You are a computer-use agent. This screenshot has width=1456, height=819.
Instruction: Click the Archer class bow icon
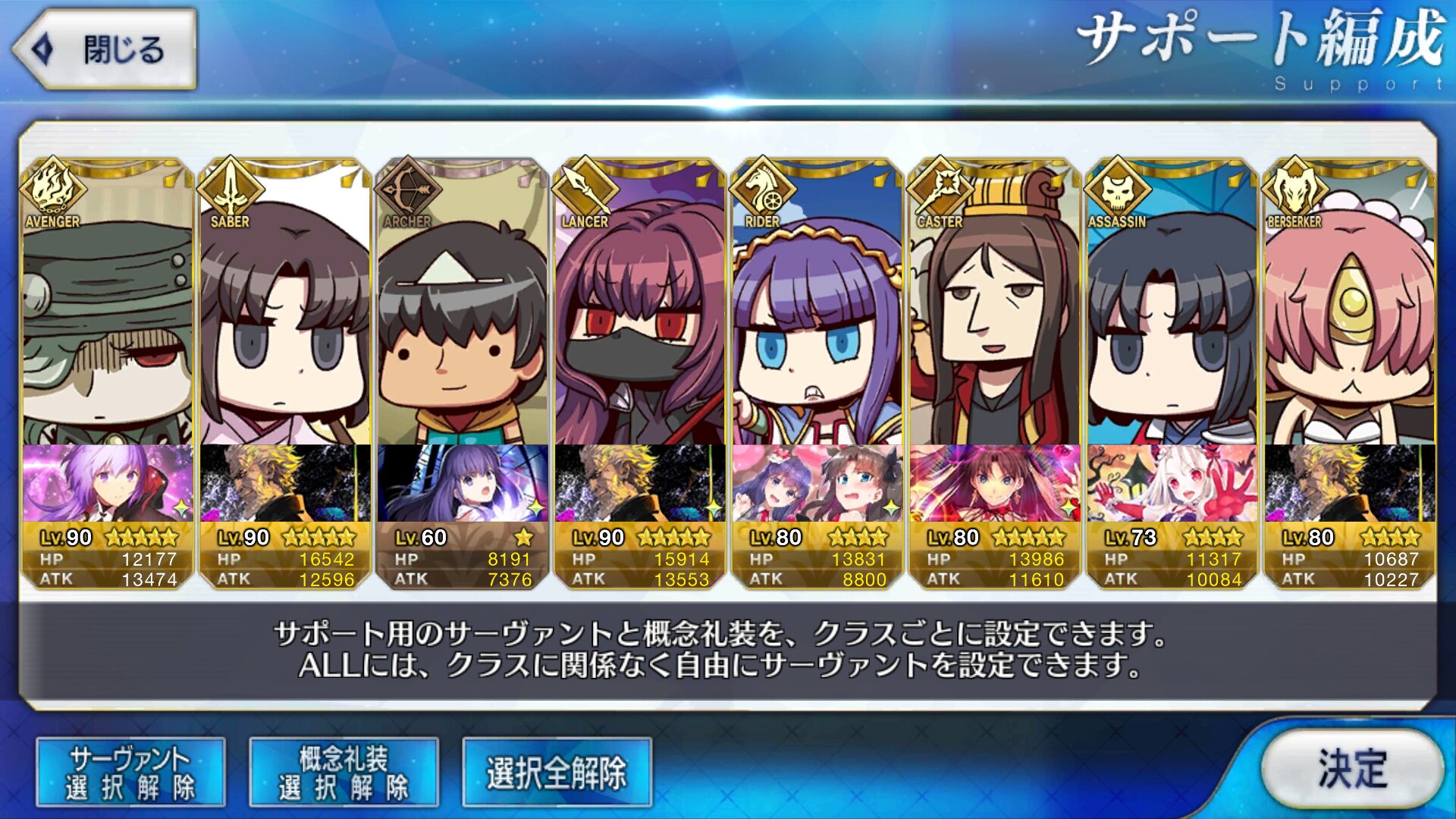click(407, 187)
